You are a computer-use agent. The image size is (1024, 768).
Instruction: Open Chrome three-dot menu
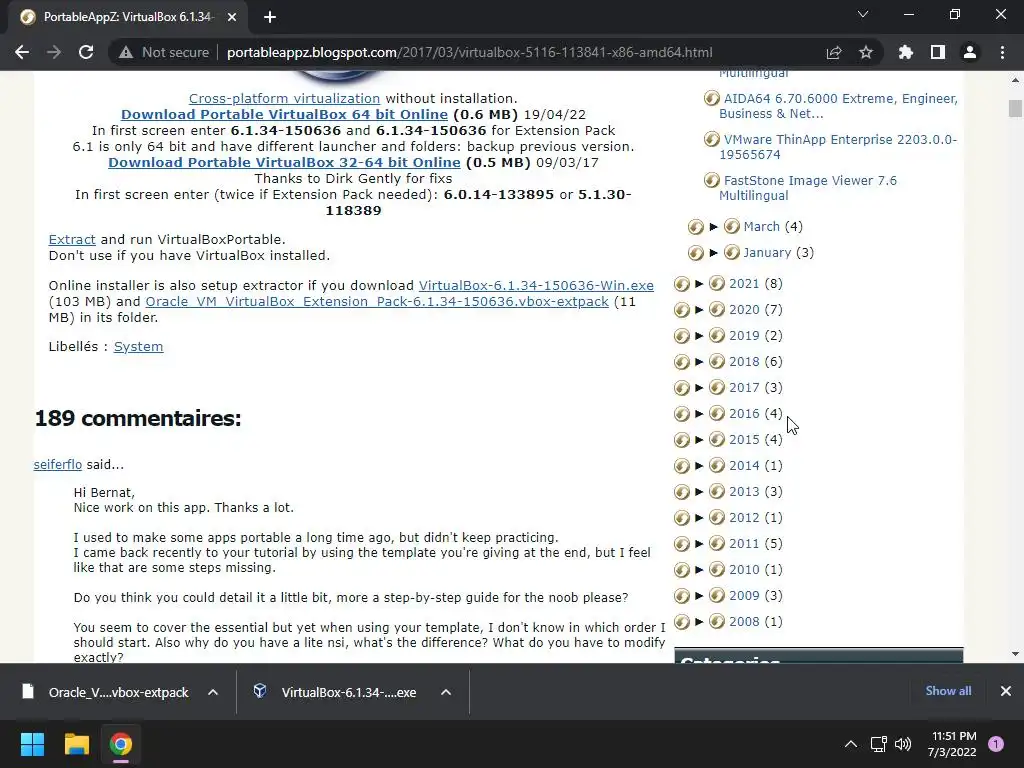1002,52
